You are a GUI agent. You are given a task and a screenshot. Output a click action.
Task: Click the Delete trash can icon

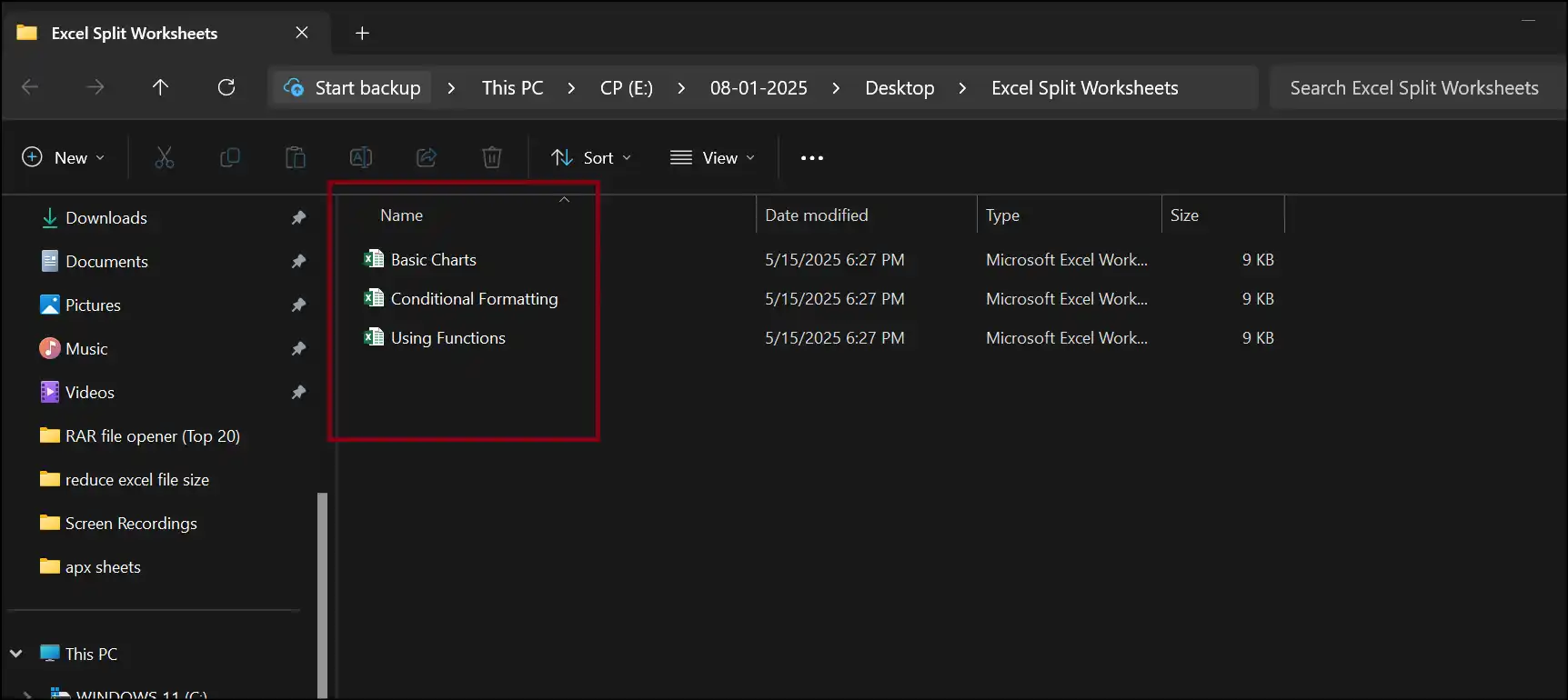coord(492,157)
